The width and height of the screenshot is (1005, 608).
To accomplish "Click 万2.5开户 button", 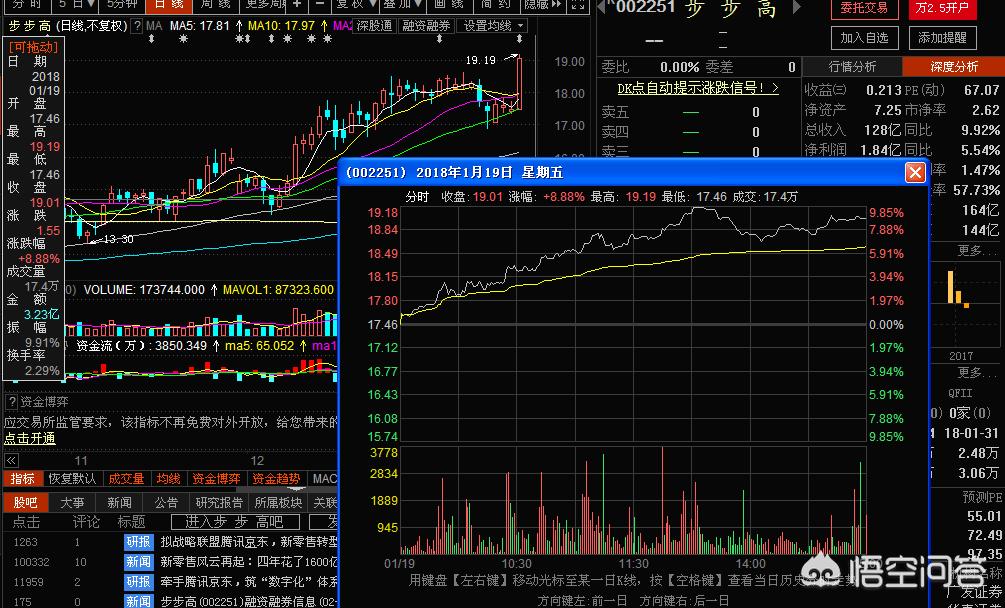I will (x=942, y=8).
